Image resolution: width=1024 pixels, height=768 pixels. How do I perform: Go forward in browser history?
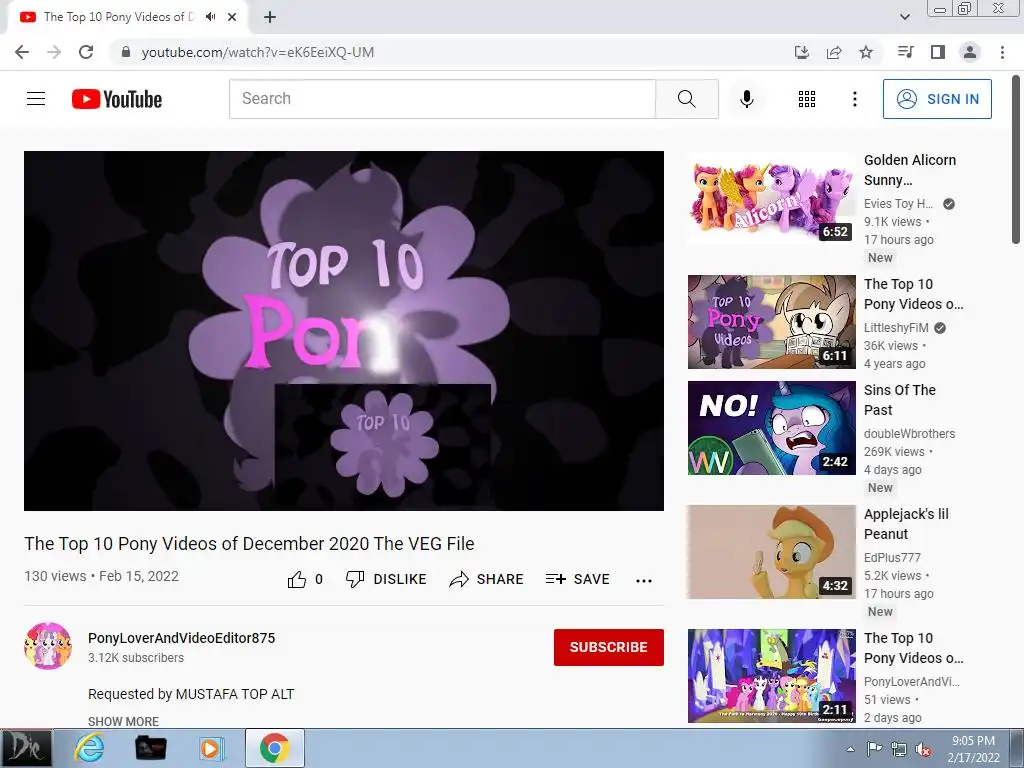tap(54, 52)
